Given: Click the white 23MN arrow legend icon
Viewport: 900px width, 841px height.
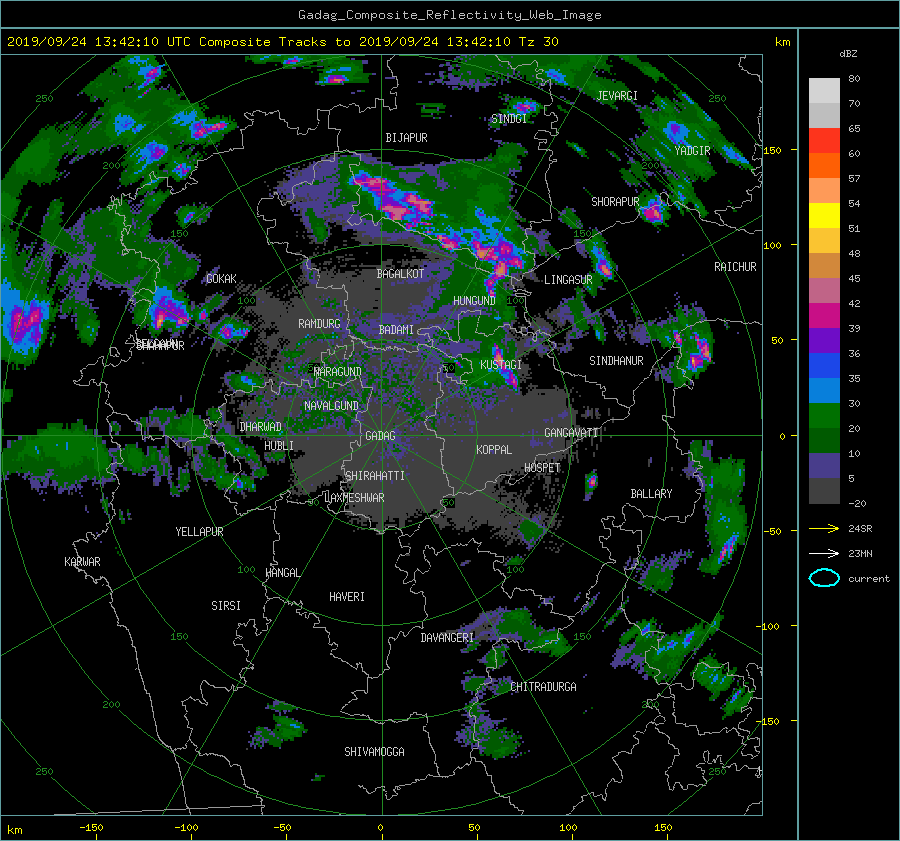Looking at the screenshot, I should point(824,553).
